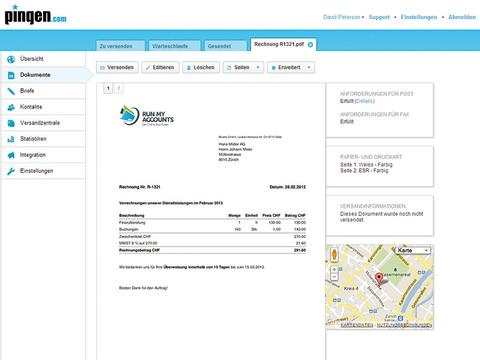Open the Einstellungen wrench icon
The image size is (480, 360).
[11, 171]
